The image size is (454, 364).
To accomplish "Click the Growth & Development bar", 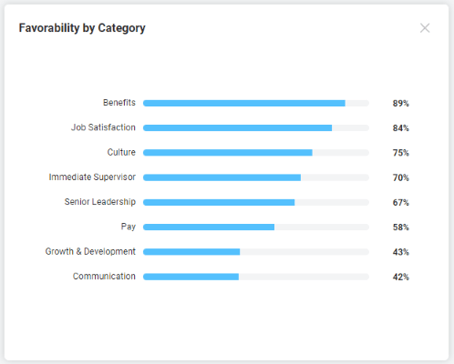I will tap(256, 252).
